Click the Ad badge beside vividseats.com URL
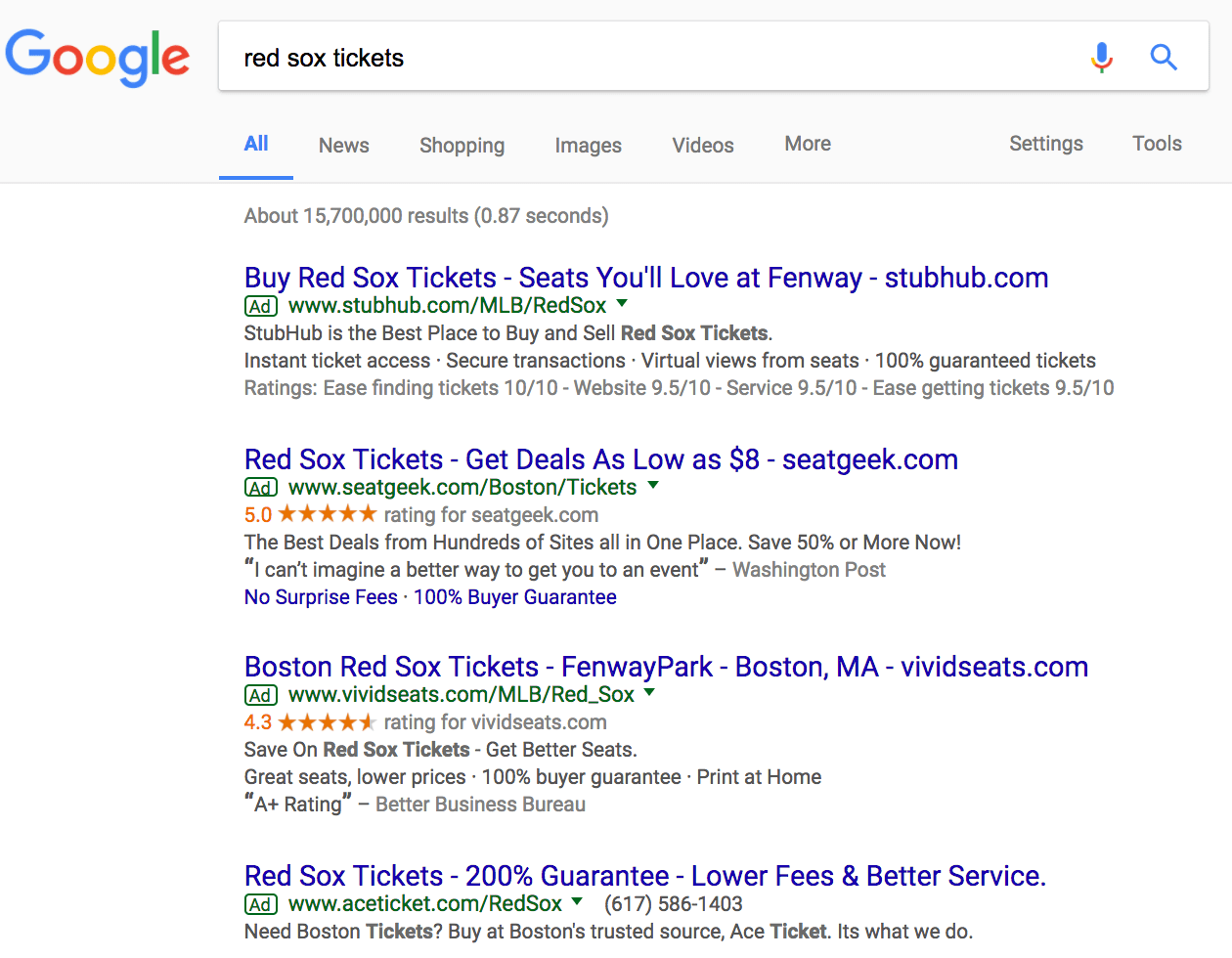The width and height of the screenshot is (1232, 958). [260, 695]
